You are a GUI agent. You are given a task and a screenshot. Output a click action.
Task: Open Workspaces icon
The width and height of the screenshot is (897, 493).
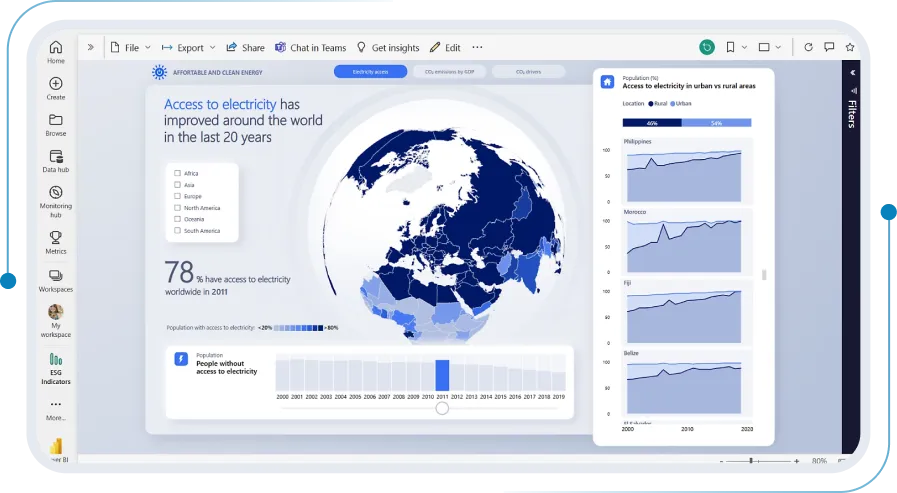click(55, 276)
